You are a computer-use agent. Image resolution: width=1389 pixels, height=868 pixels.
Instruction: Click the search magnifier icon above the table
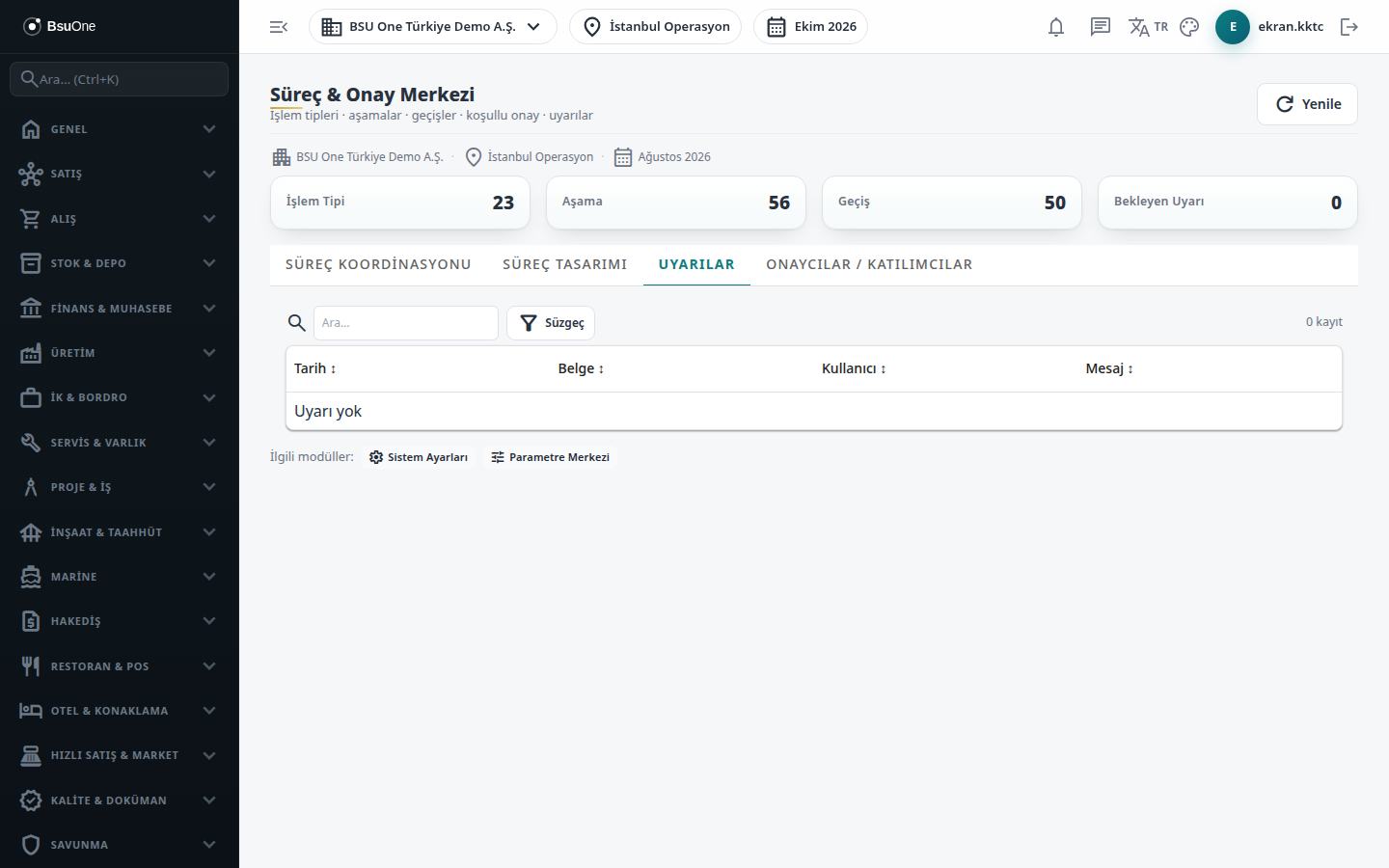click(297, 323)
